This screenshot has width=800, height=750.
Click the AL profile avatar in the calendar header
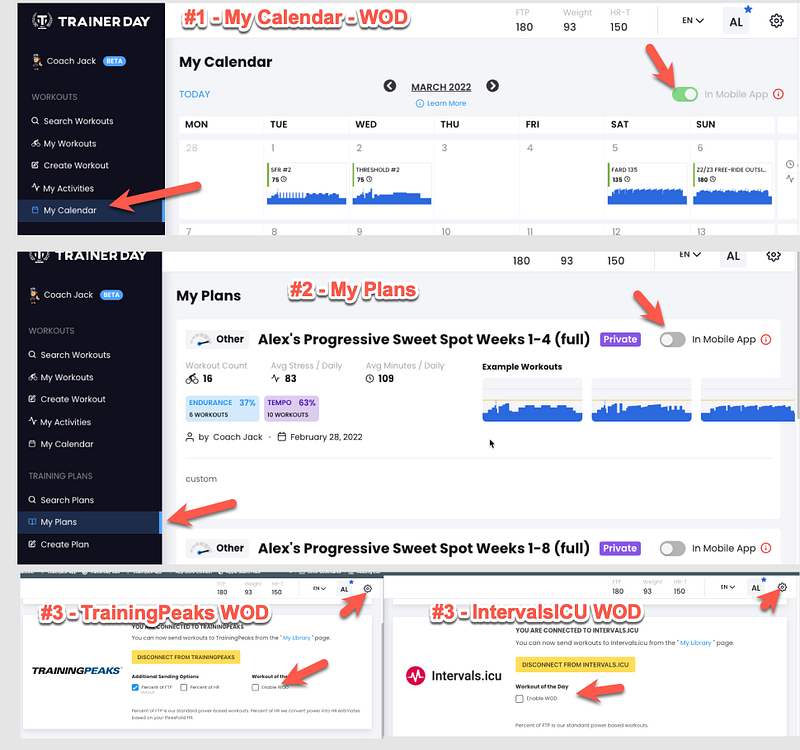click(x=736, y=22)
